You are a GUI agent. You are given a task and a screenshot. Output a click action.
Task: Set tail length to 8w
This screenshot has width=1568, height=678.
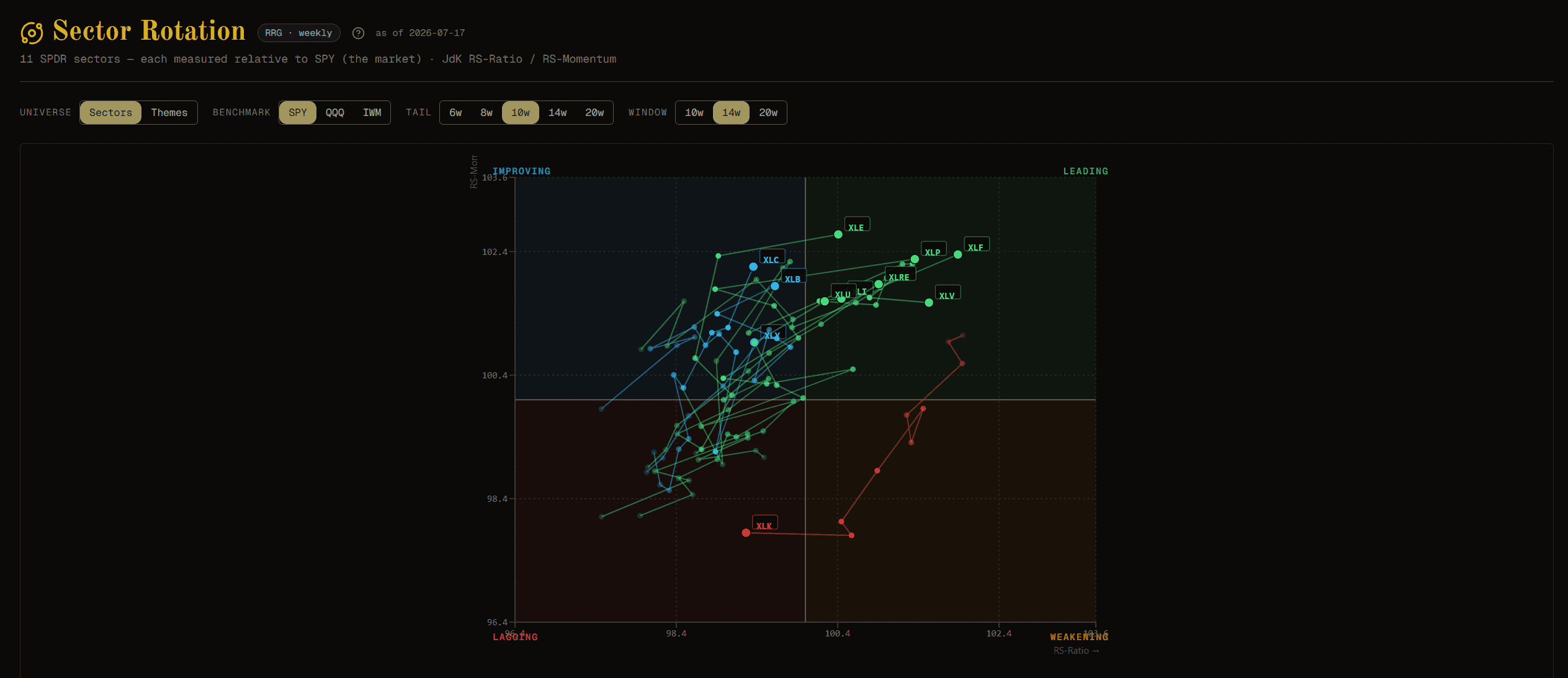(x=486, y=112)
